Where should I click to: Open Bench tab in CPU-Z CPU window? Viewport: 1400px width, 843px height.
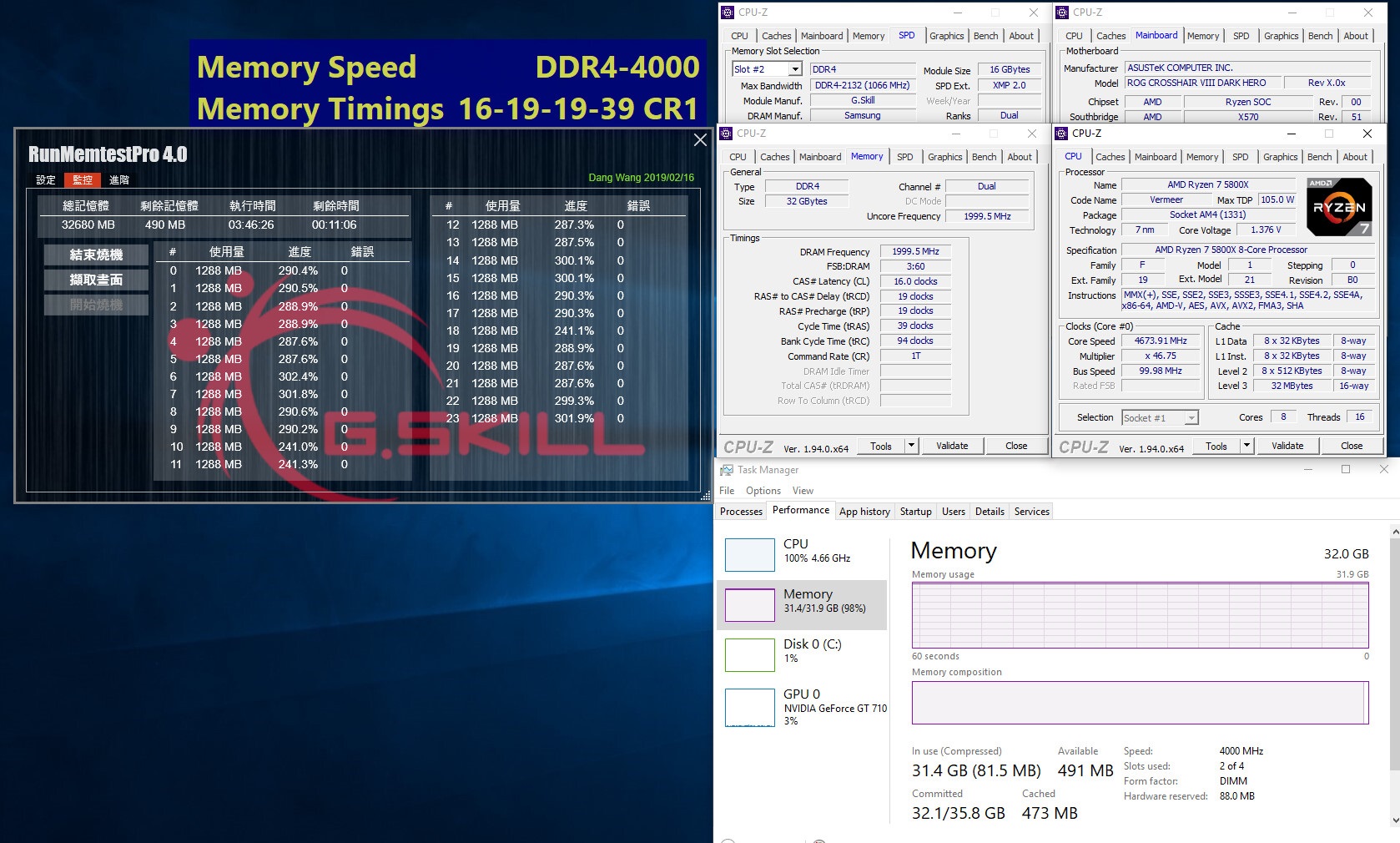point(1319,157)
